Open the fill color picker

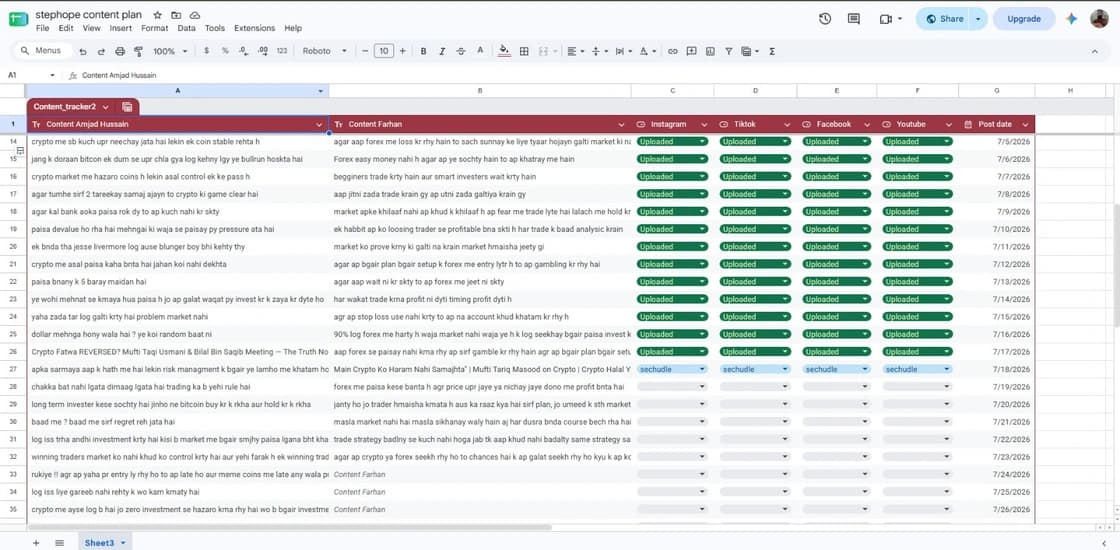point(504,51)
